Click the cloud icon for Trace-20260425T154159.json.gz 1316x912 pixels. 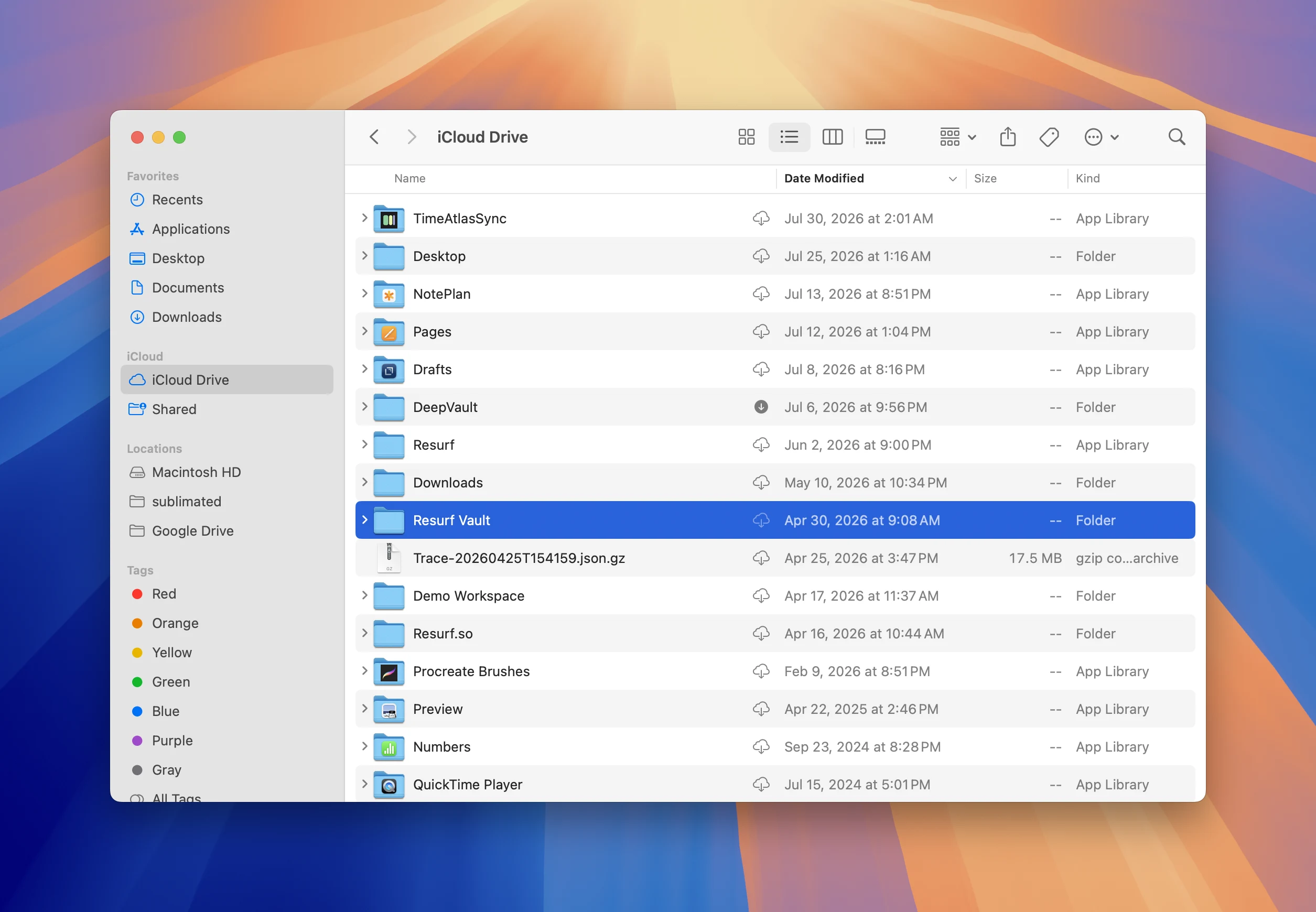[x=760, y=558]
